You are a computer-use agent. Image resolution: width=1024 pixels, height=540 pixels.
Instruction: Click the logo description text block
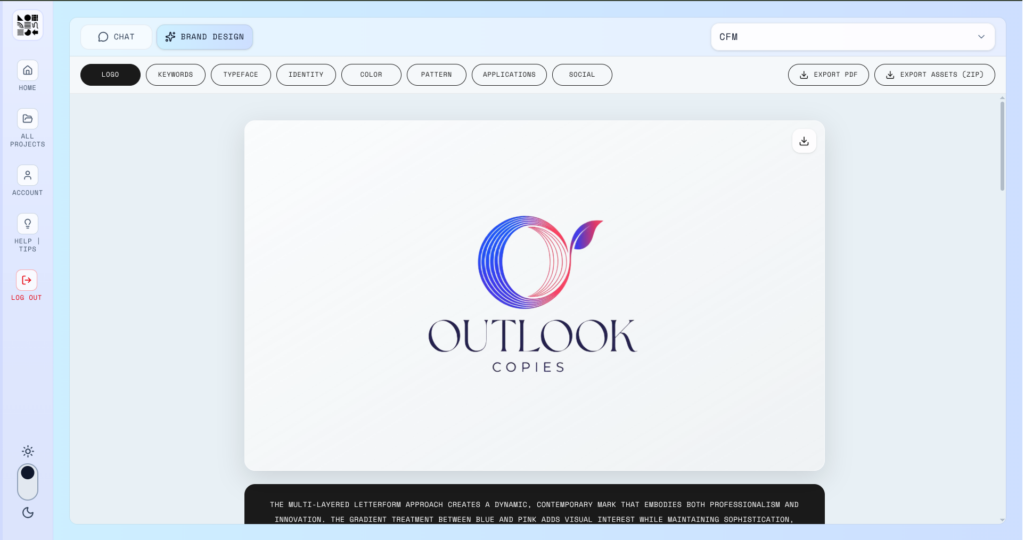(534, 505)
